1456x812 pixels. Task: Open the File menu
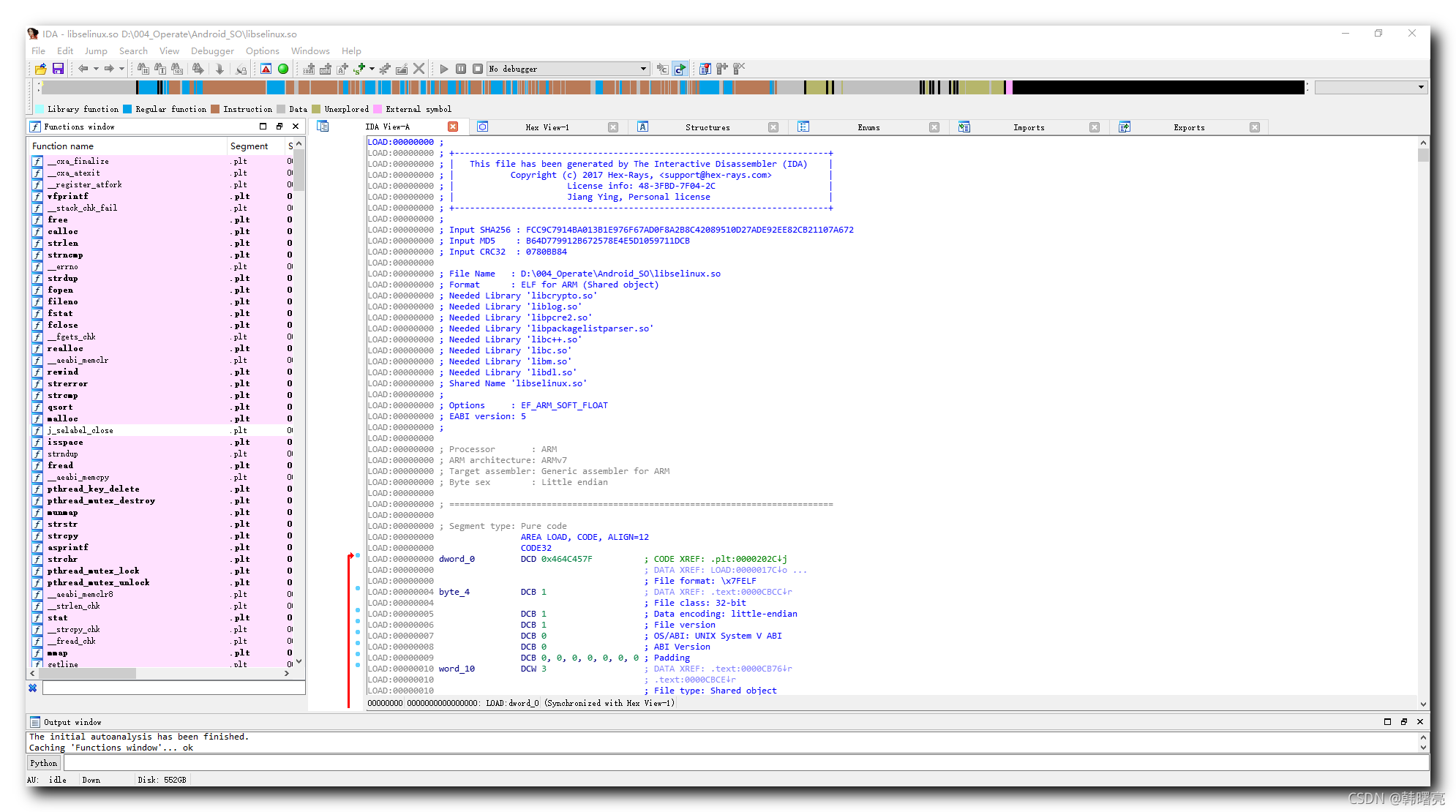click(x=38, y=51)
